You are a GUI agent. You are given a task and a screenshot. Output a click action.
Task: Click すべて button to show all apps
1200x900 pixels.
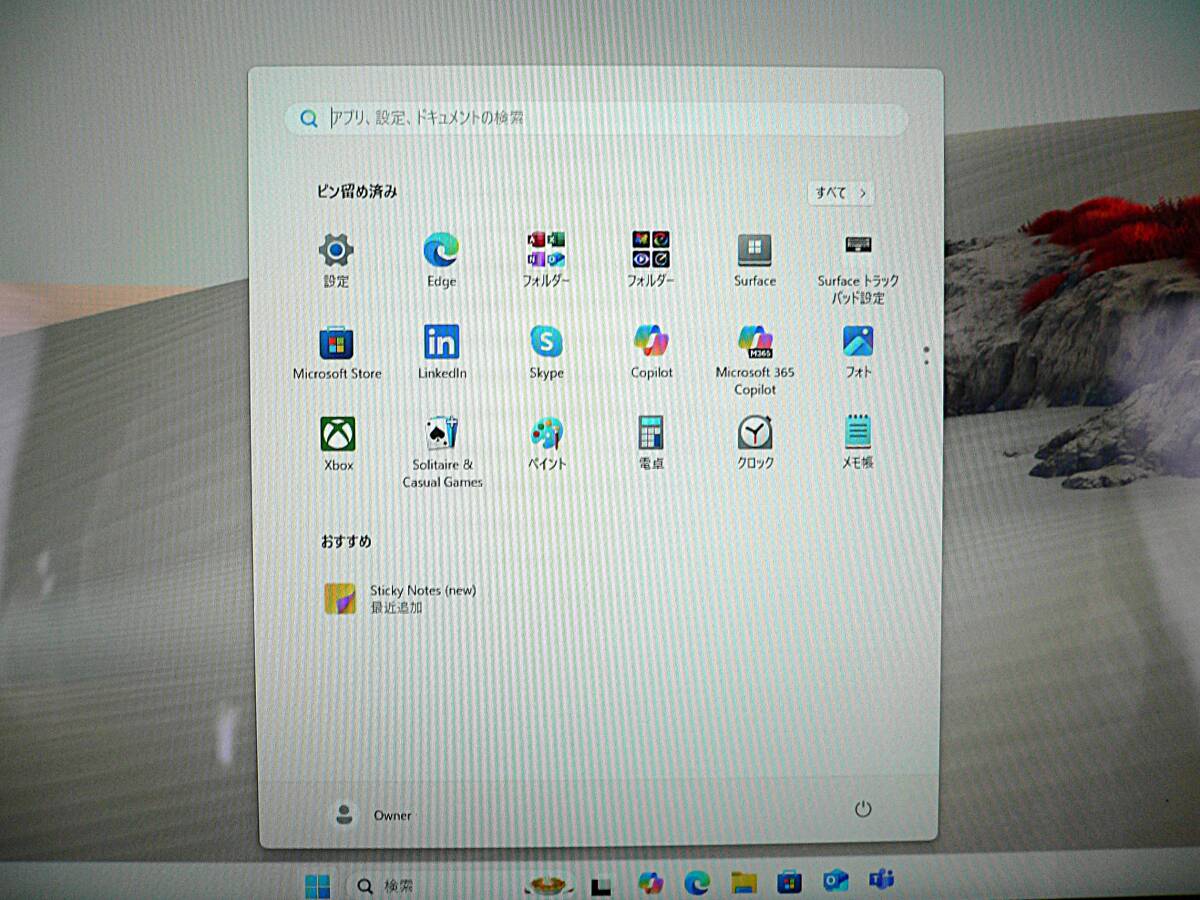tap(840, 193)
